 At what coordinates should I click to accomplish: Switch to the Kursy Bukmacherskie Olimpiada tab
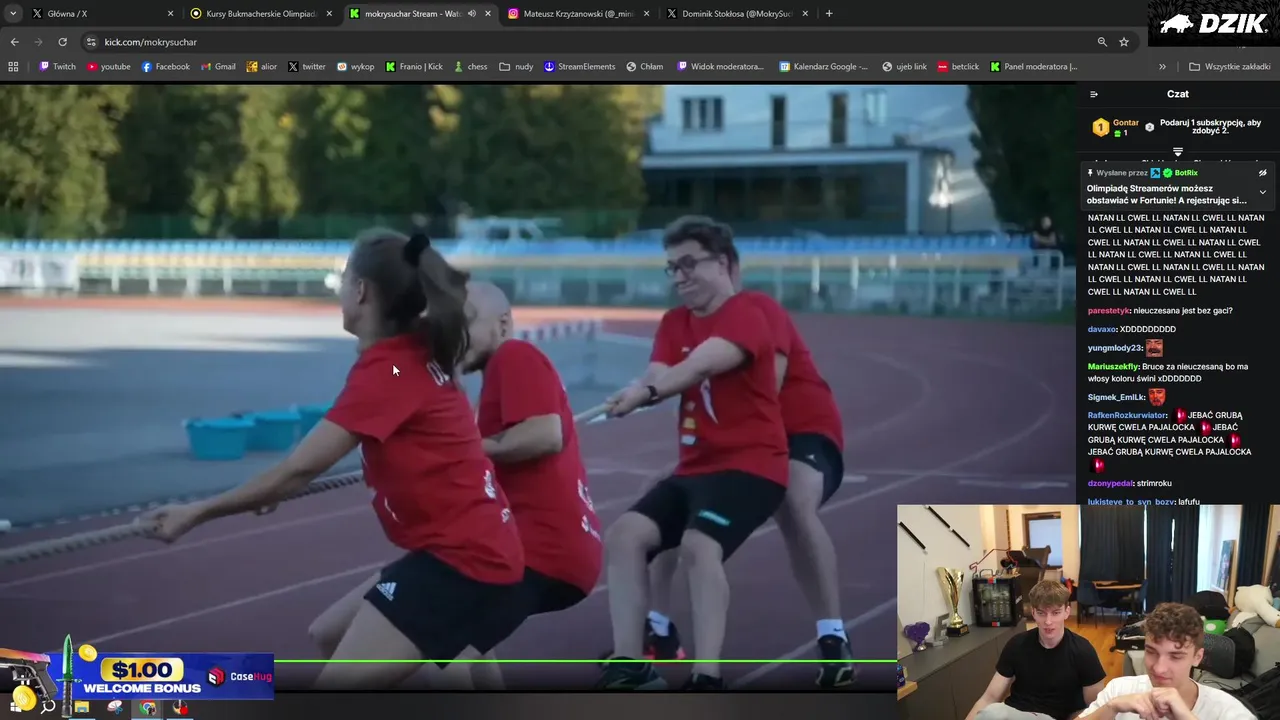(261, 14)
